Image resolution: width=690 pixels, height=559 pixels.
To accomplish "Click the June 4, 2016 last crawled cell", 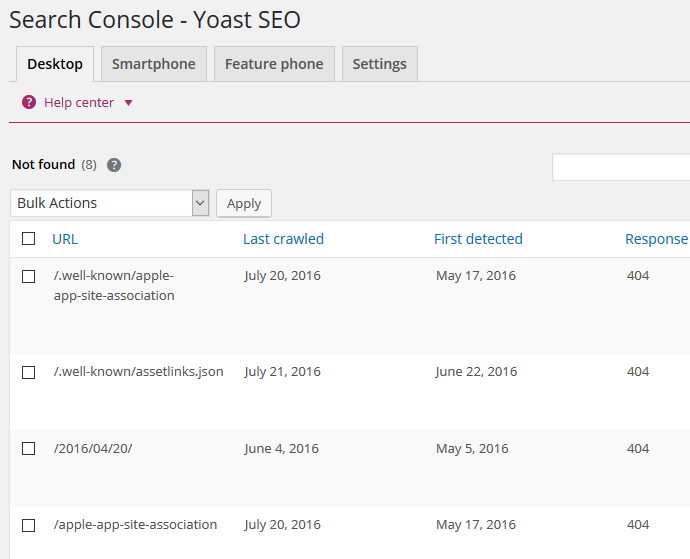I will (282, 449).
